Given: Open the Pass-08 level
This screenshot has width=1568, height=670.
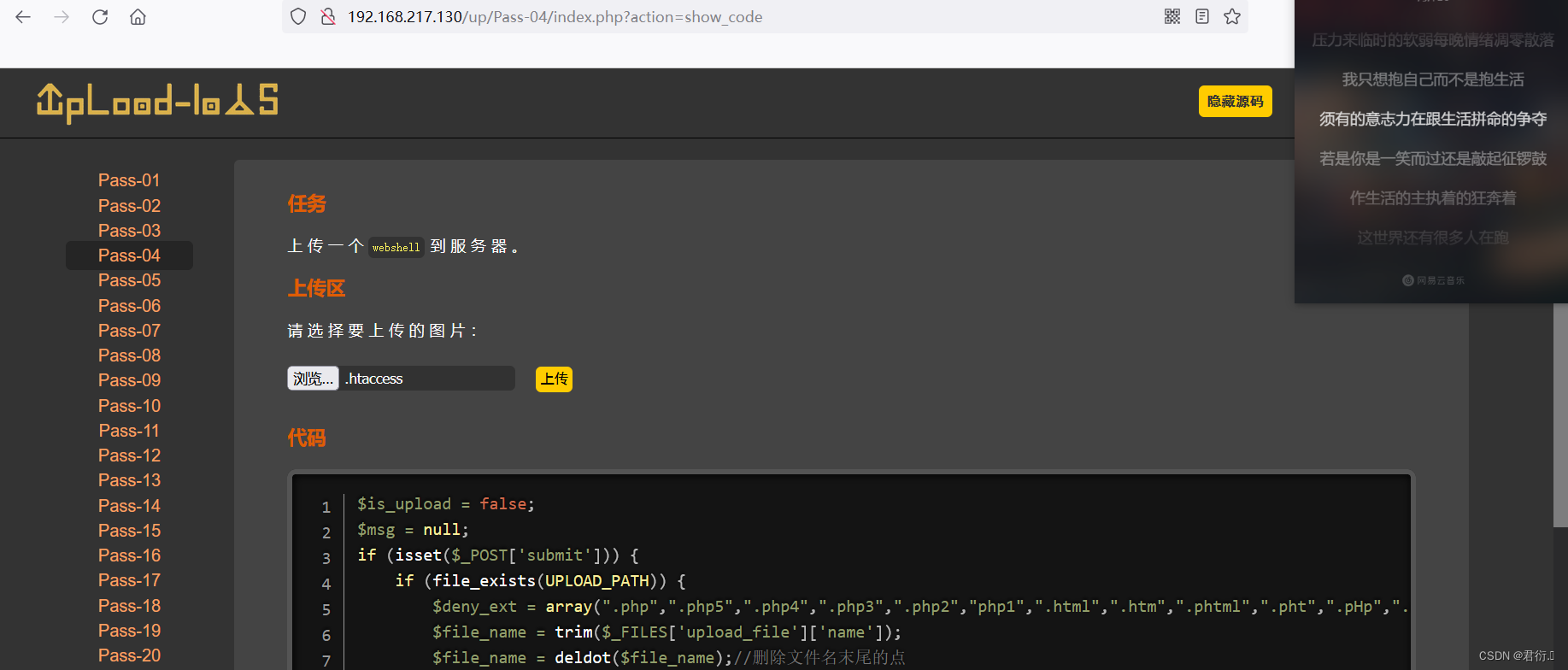Looking at the screenshot, I should tap(129, 356).
